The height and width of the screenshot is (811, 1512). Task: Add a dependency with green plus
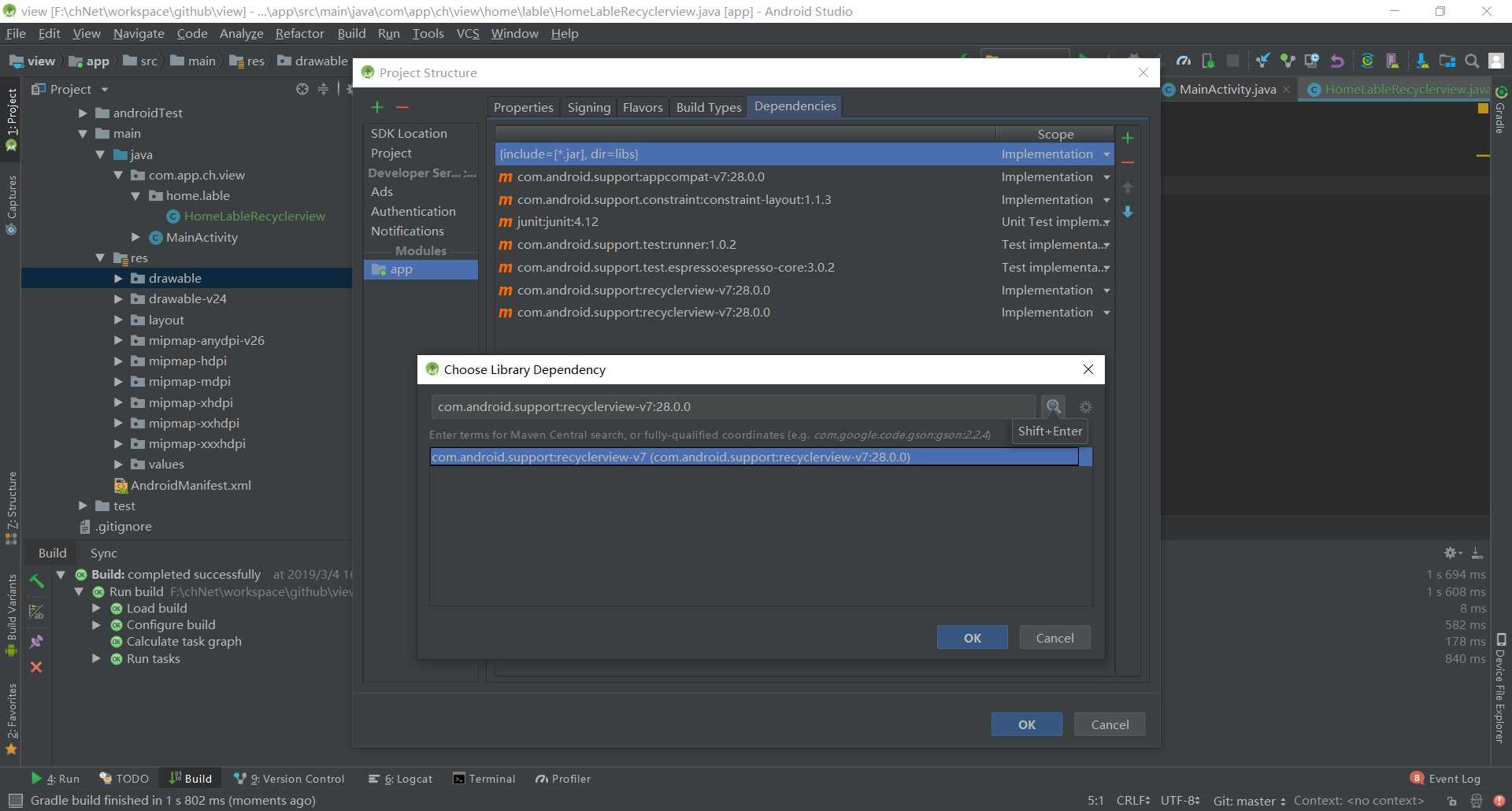tap(1128, 138)
